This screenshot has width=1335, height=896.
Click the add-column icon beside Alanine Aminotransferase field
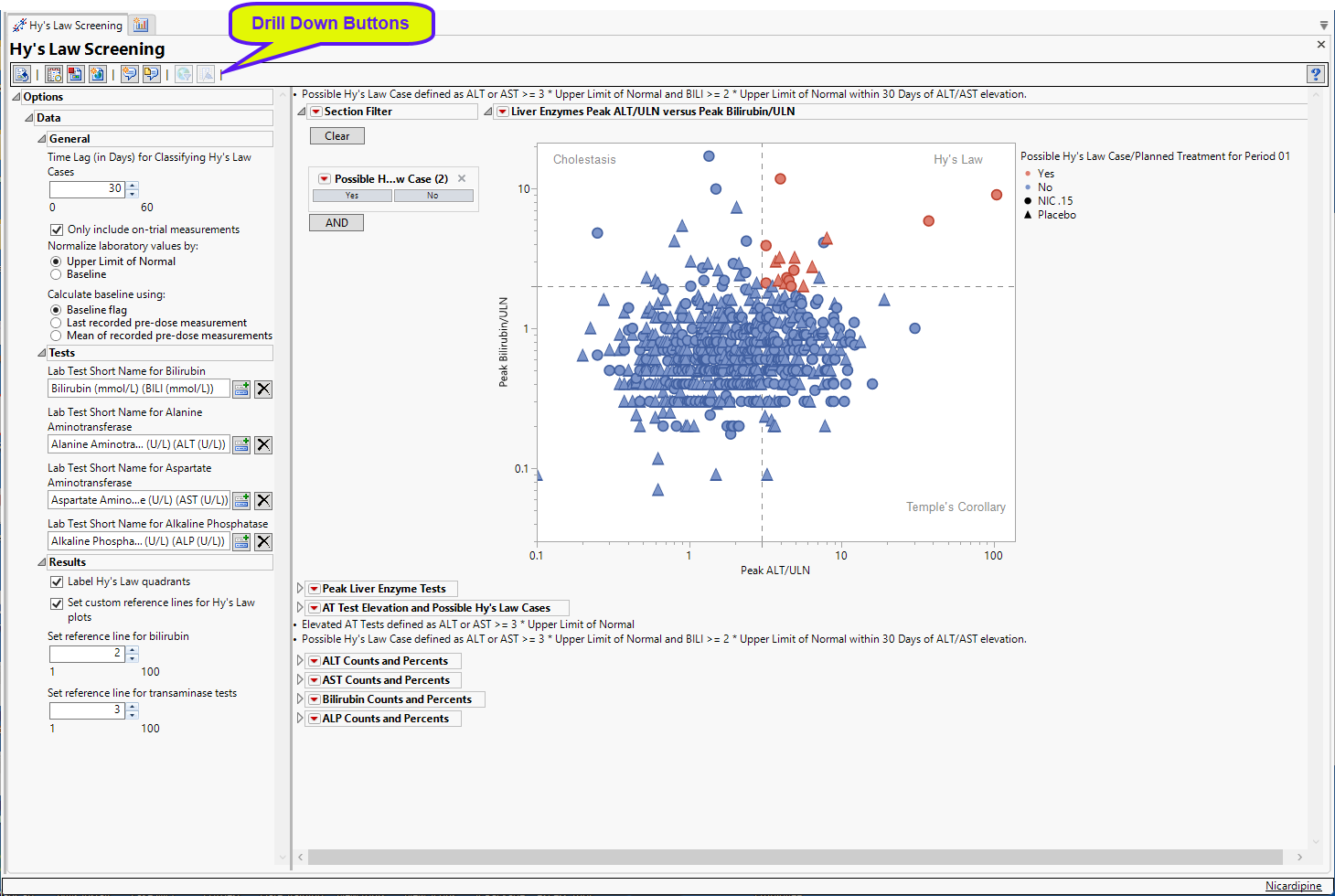pos(241,445)
